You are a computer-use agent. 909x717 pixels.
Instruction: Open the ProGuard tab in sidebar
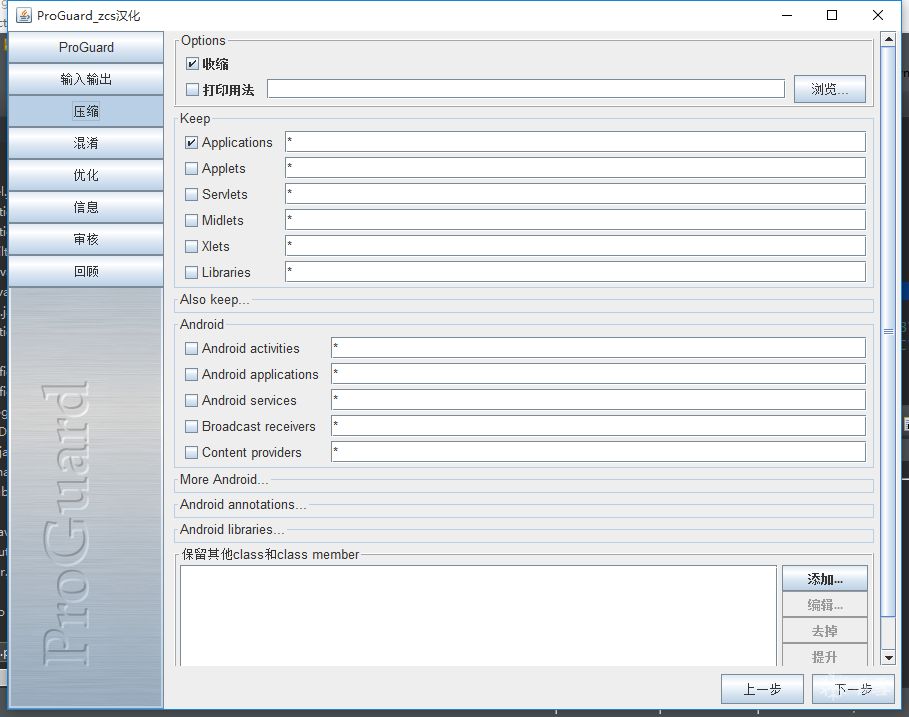pos(86,48)
